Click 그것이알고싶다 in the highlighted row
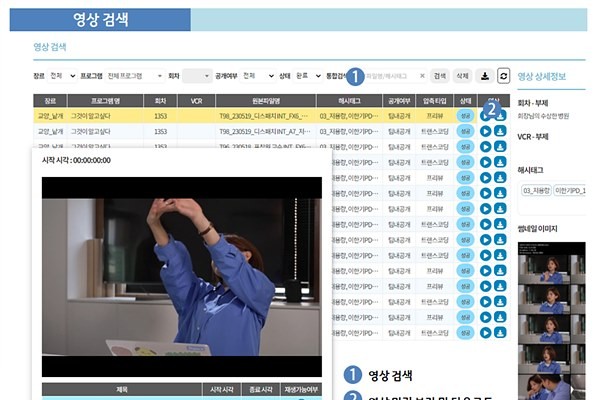 91,116
